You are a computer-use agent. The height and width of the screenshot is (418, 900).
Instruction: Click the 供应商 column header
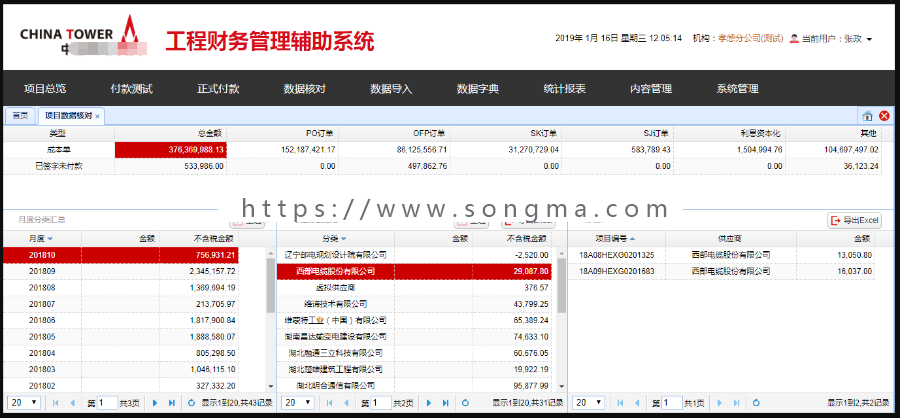click(731, 238)
